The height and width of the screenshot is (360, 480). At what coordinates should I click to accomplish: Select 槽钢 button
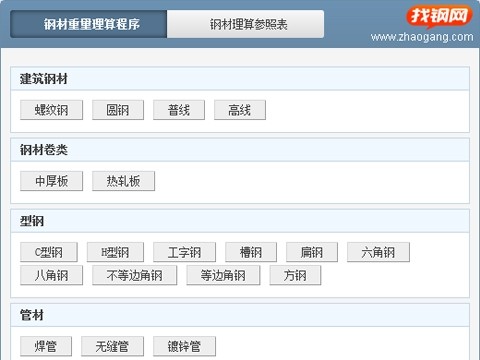point(251,252)
